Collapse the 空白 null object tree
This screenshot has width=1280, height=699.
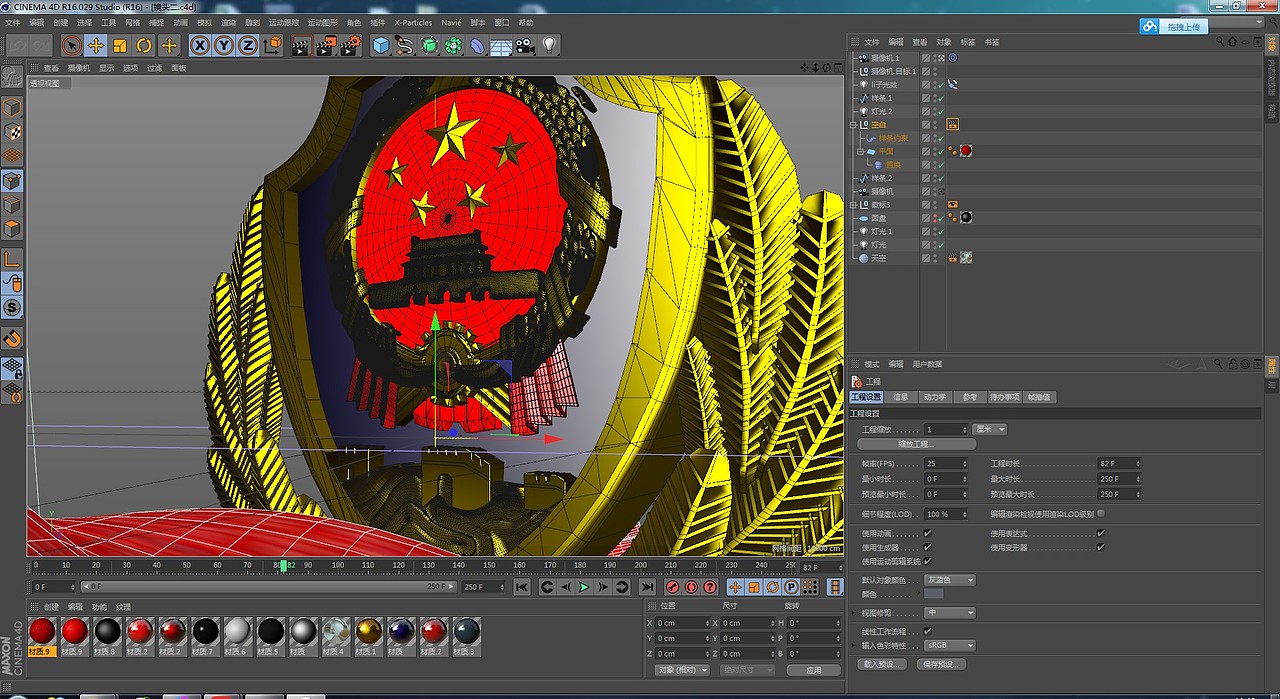853,125
